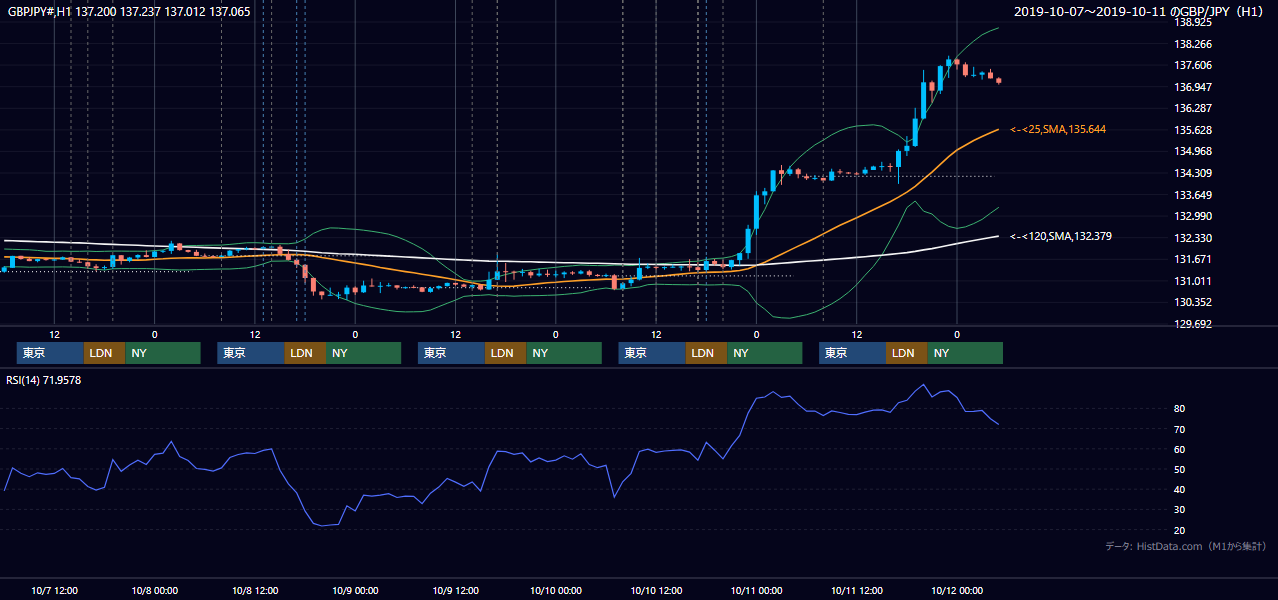The width and height of the screenshot is (1278, 600).
Task: Select the leftmost 東京 session box
Action: point(51,353)
